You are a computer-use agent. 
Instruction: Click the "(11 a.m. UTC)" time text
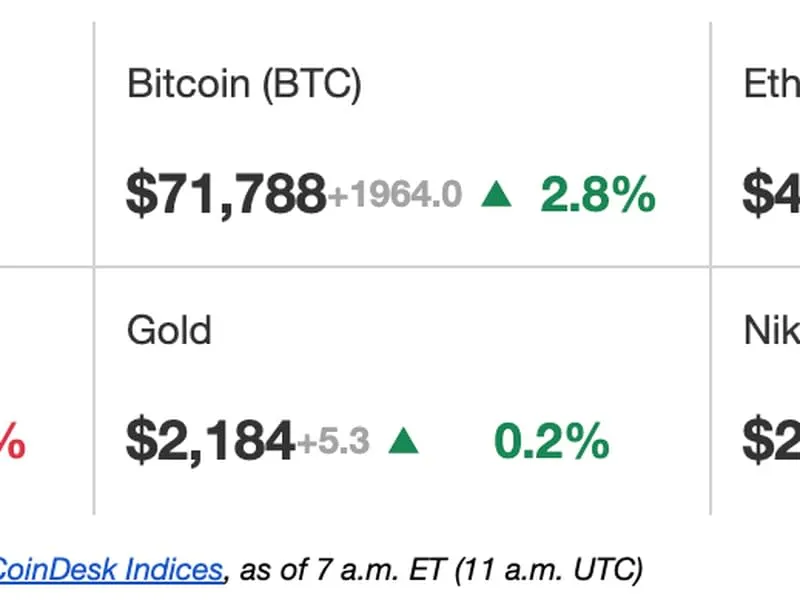pos(548,570)
